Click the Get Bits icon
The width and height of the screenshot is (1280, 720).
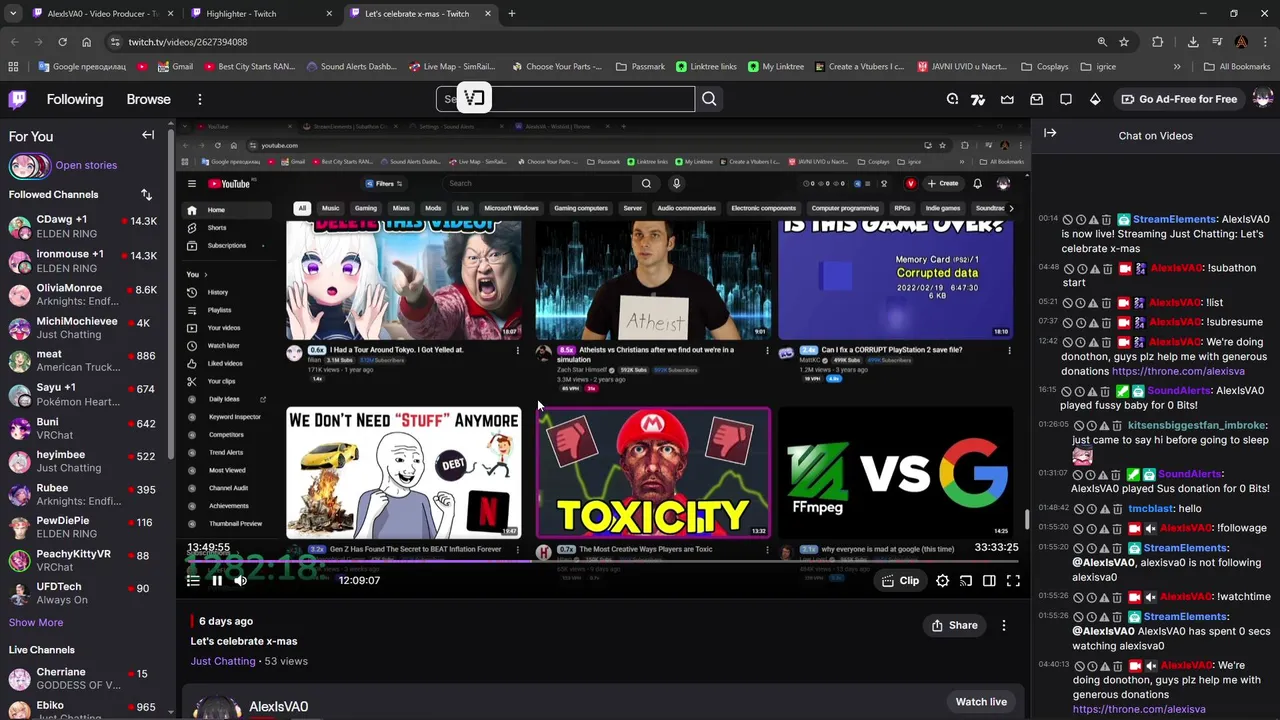pyautogui.click(x=1095, y=99)
